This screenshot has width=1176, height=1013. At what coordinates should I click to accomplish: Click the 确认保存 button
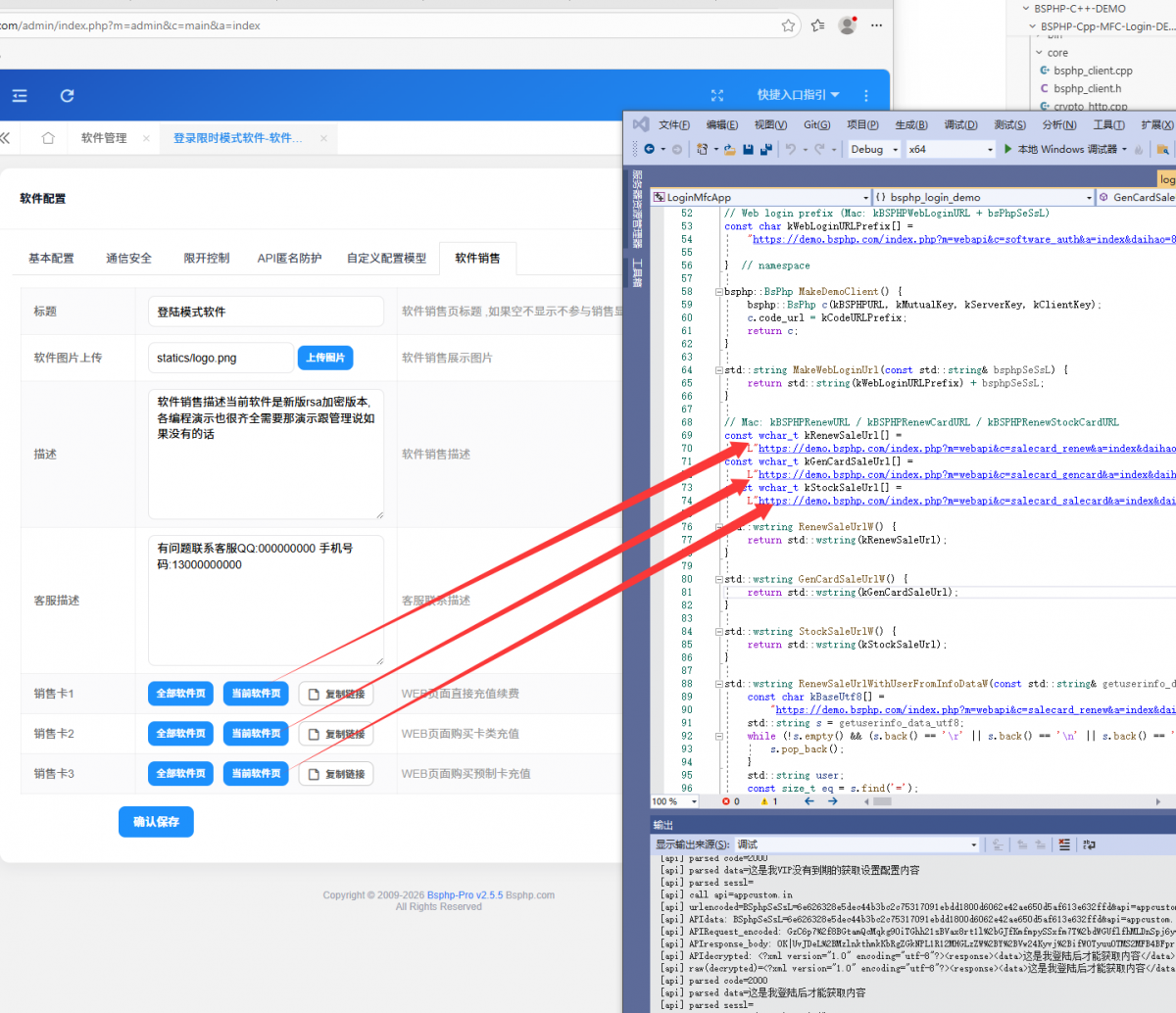156,822
